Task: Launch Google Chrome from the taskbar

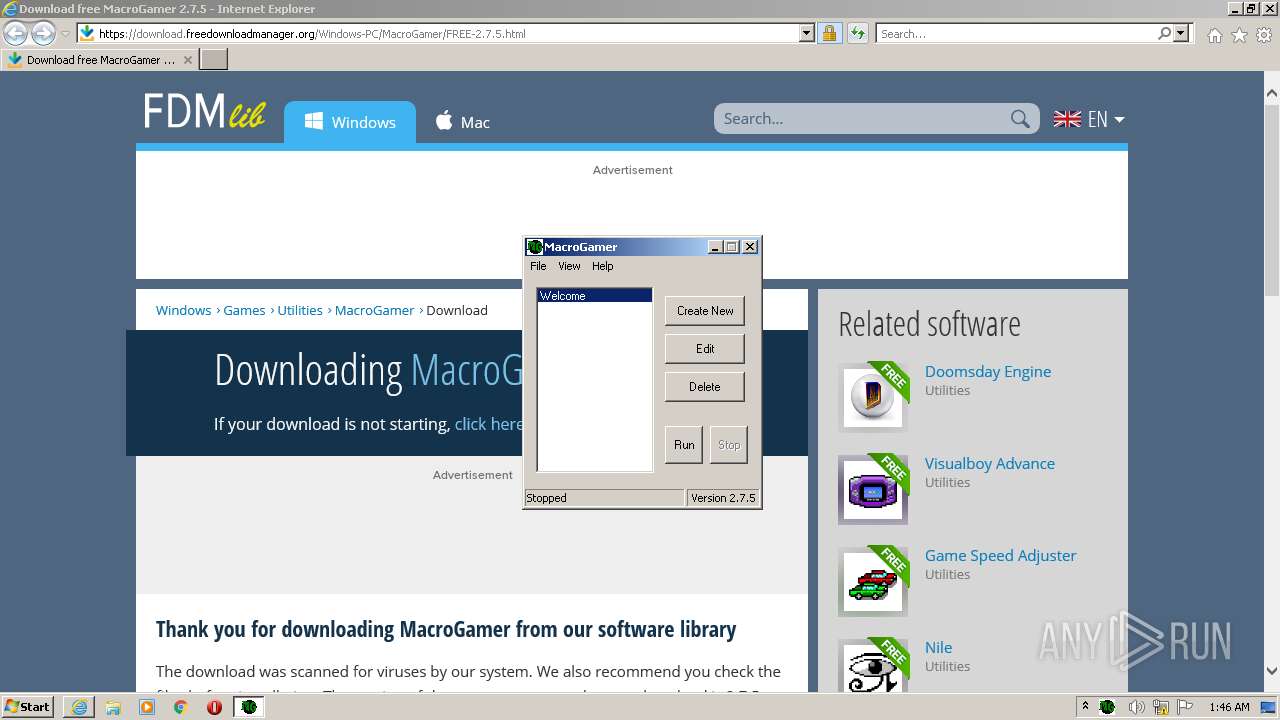Action: click(x=180, y=707)
